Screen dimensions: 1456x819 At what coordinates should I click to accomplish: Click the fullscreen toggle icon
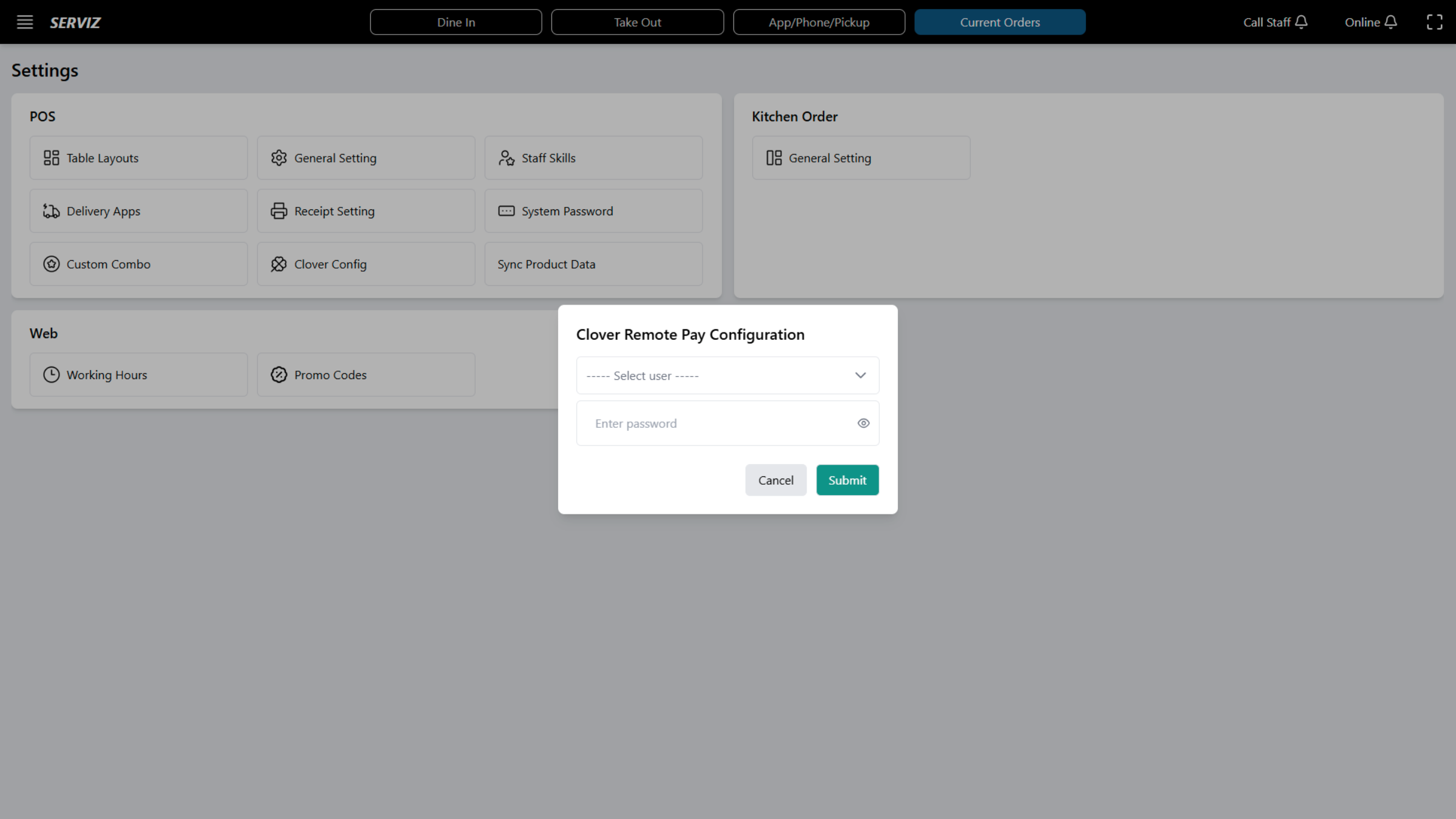[x=1435, y=22]
